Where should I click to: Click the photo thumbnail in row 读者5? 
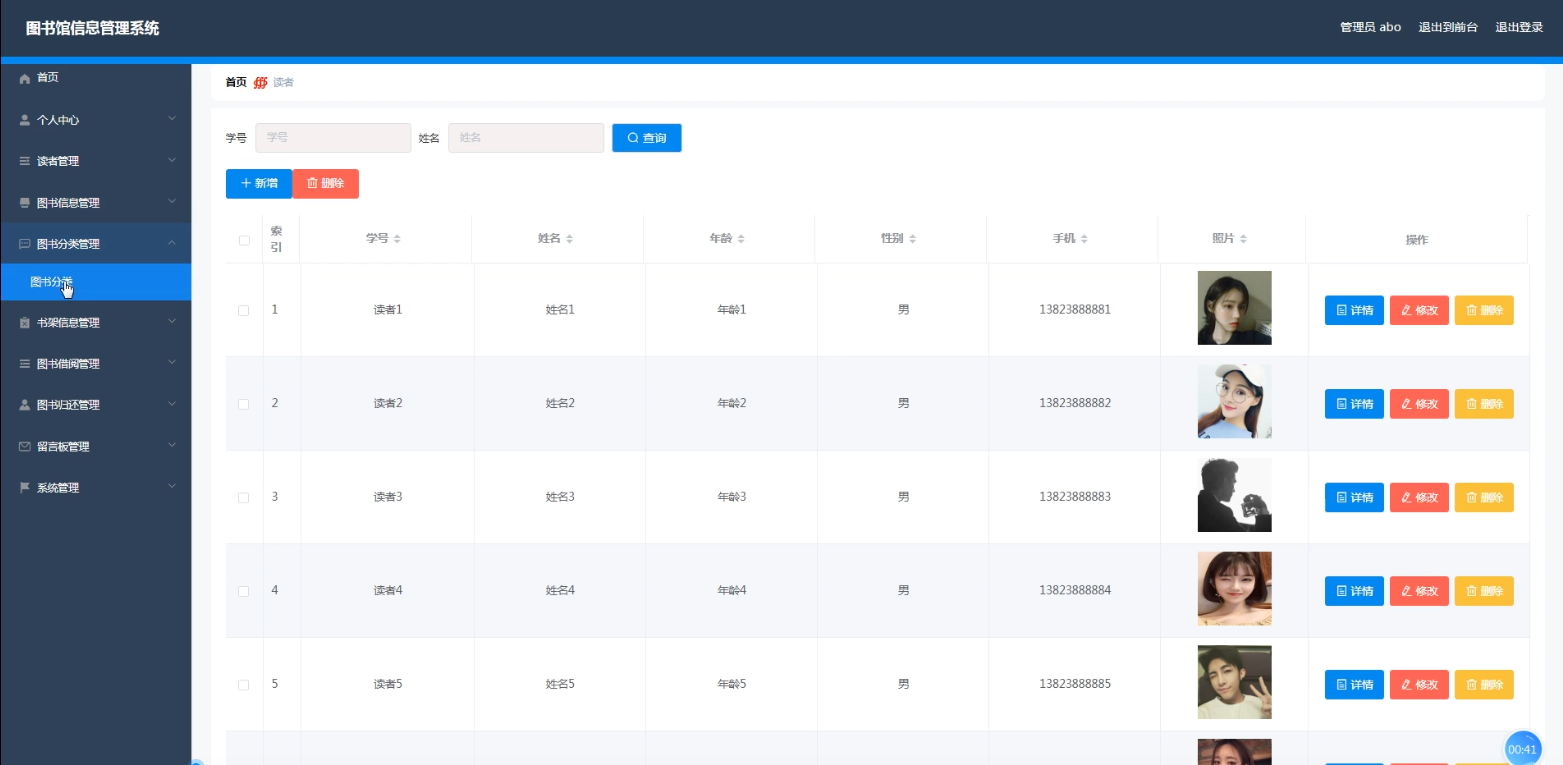[1234, 682]
